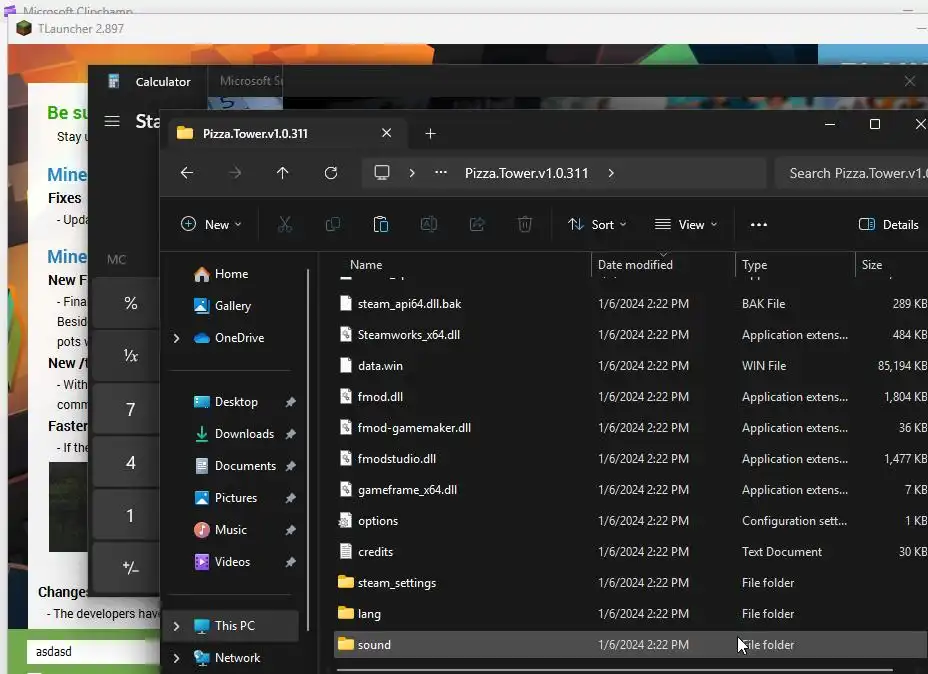Screen dimensions: 928x674
Task: Click the Share toolbar icon
Action: [476, 224]
